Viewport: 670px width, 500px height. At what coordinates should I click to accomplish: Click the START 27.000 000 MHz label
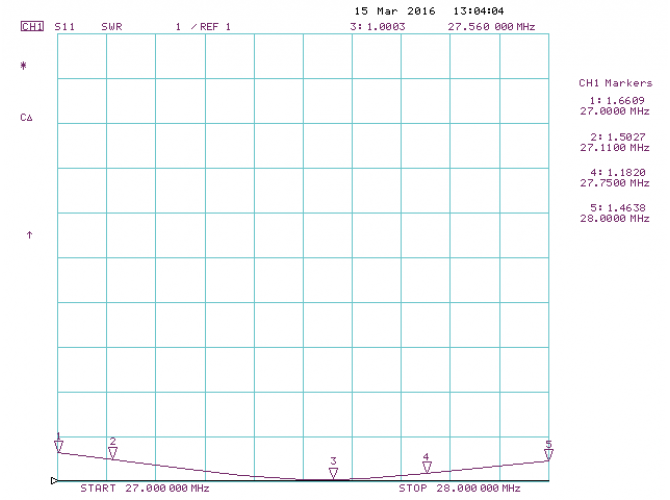144,488
